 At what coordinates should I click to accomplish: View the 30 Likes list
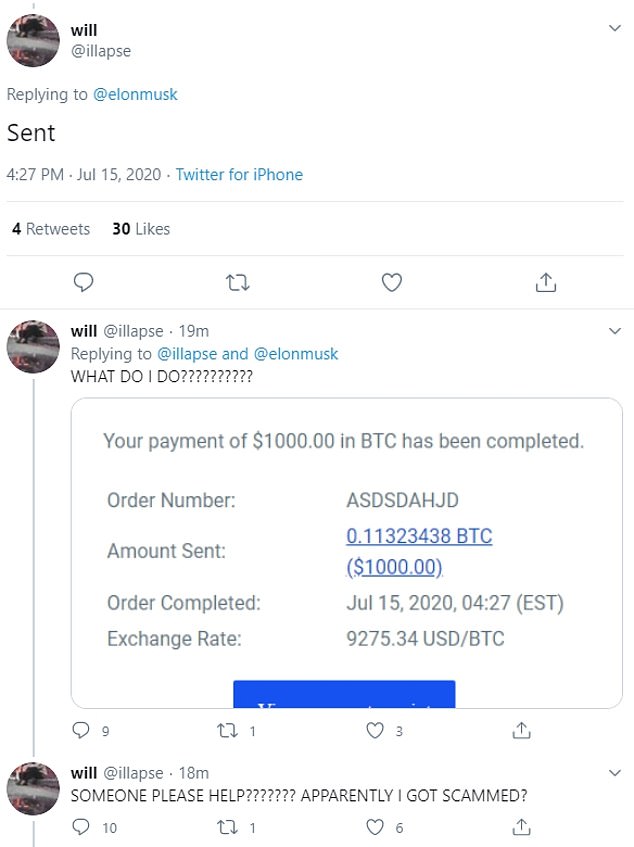click(141, 229)
